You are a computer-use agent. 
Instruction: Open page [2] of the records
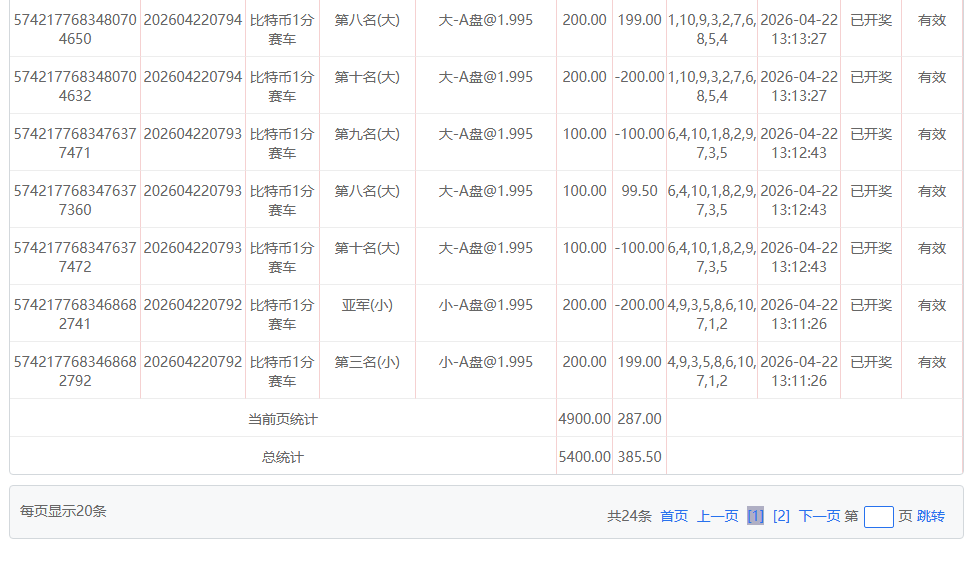point(781,516)
